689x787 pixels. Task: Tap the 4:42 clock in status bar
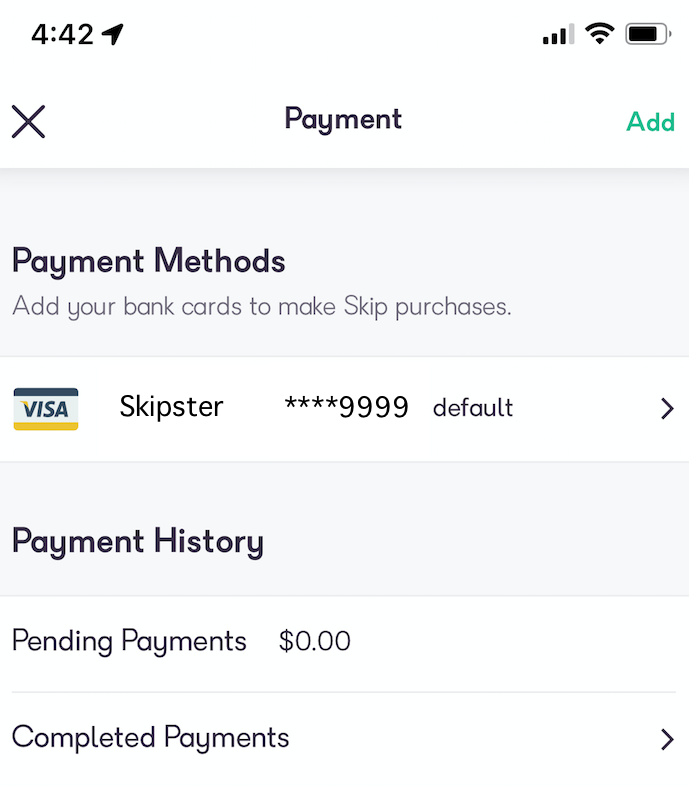click(62, 35)
